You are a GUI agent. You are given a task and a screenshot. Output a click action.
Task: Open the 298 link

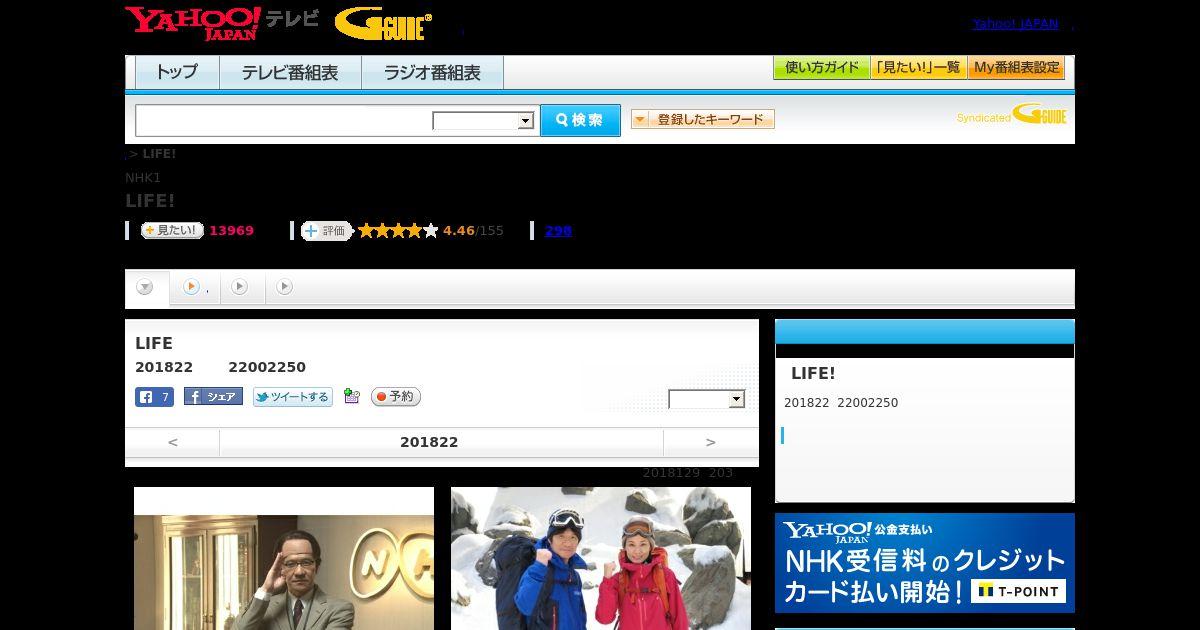click(558, 231)
